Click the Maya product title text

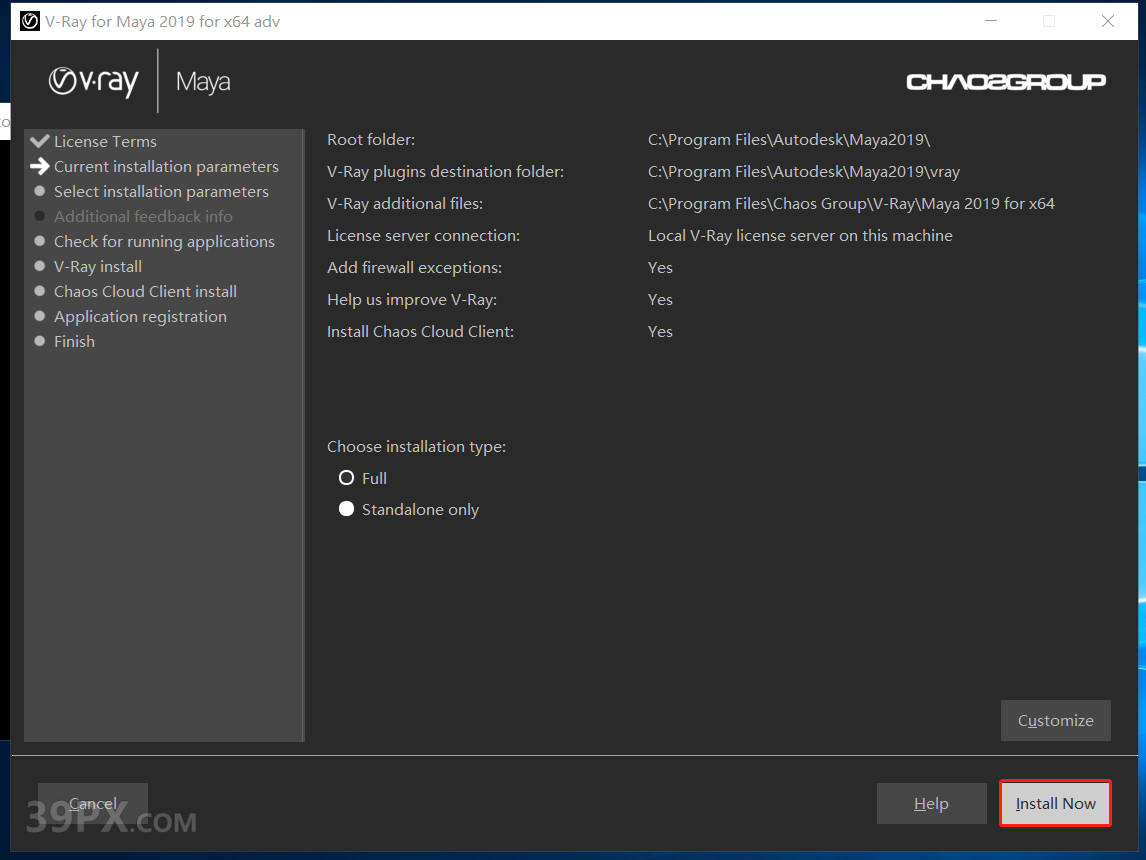[x=203, y=82]
